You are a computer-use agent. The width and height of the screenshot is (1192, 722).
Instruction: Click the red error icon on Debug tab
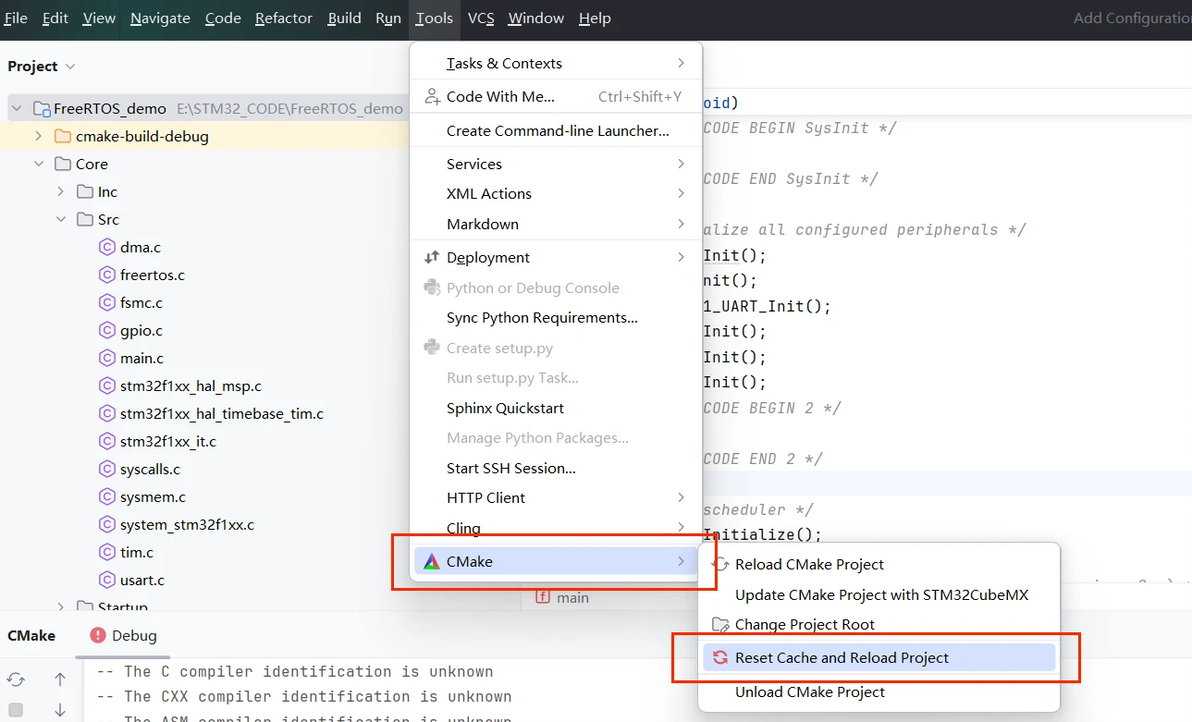(x=98, y=635)
